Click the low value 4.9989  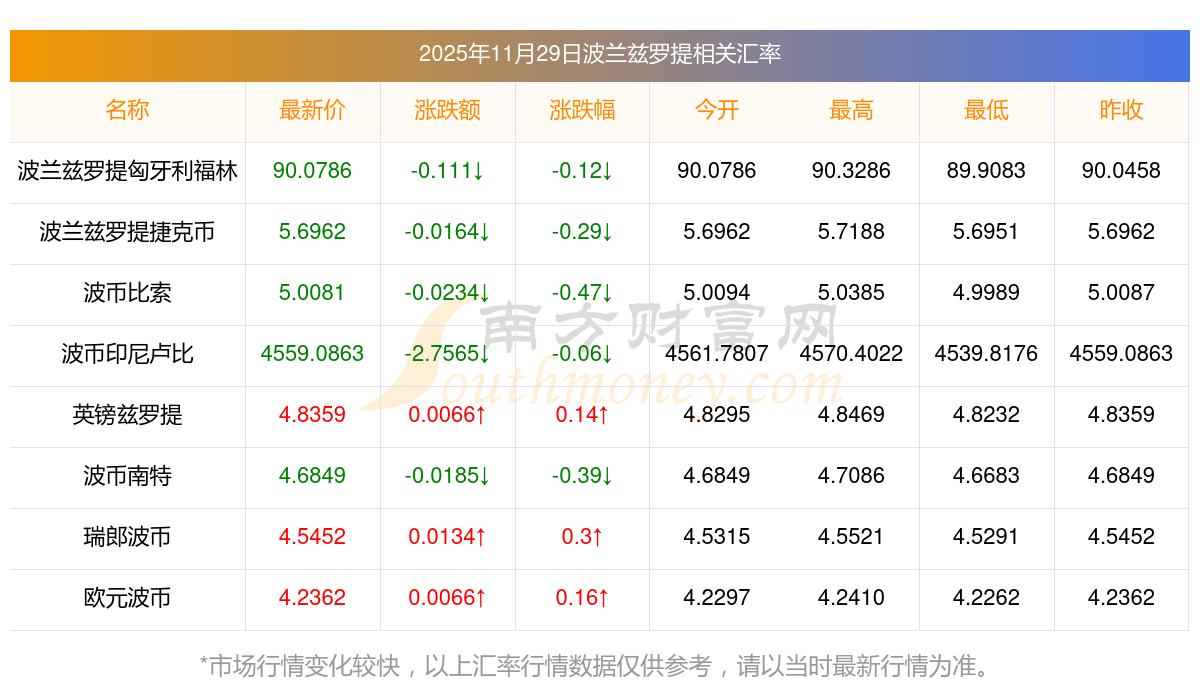tap(986, 293)
